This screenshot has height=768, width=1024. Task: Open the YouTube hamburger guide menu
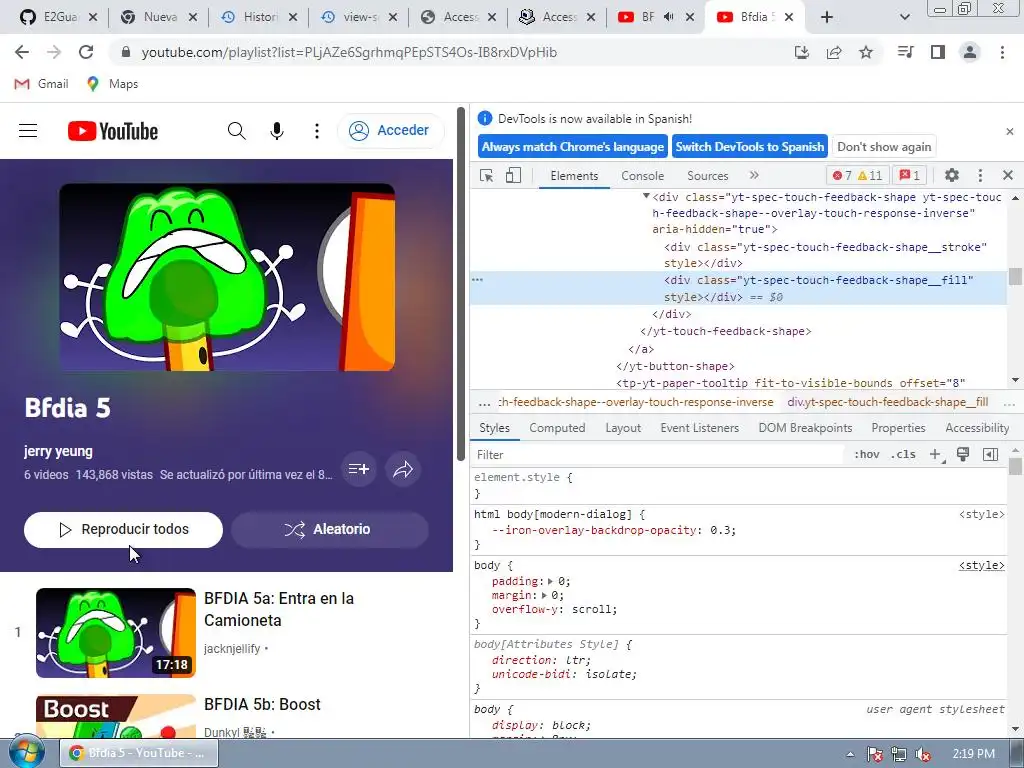[28, 131]
